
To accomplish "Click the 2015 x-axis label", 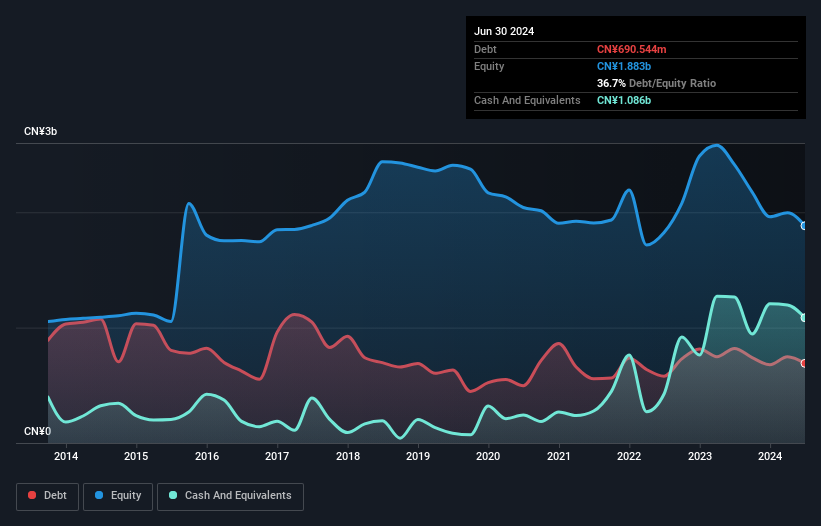I will [x=136, y=456].
